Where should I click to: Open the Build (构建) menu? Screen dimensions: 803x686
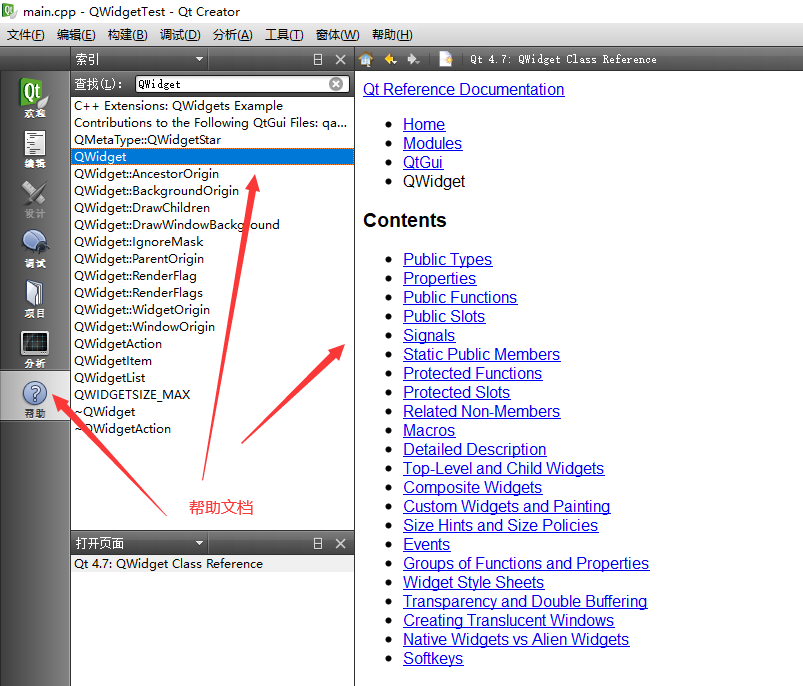(128, 35)
